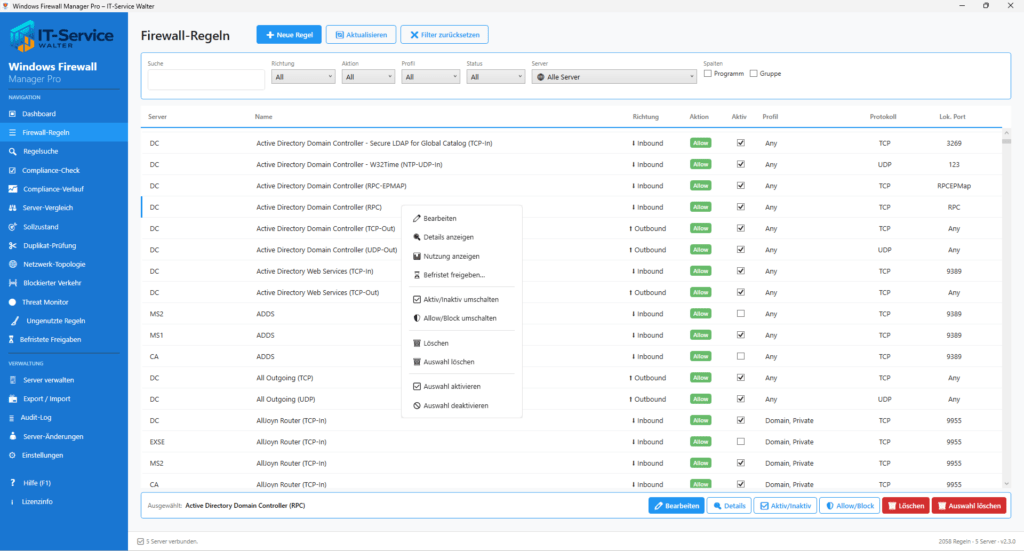Choose Details anzeigen from context menu
Viewport: 1024px width, 551px height.
(x=462, y=238)
